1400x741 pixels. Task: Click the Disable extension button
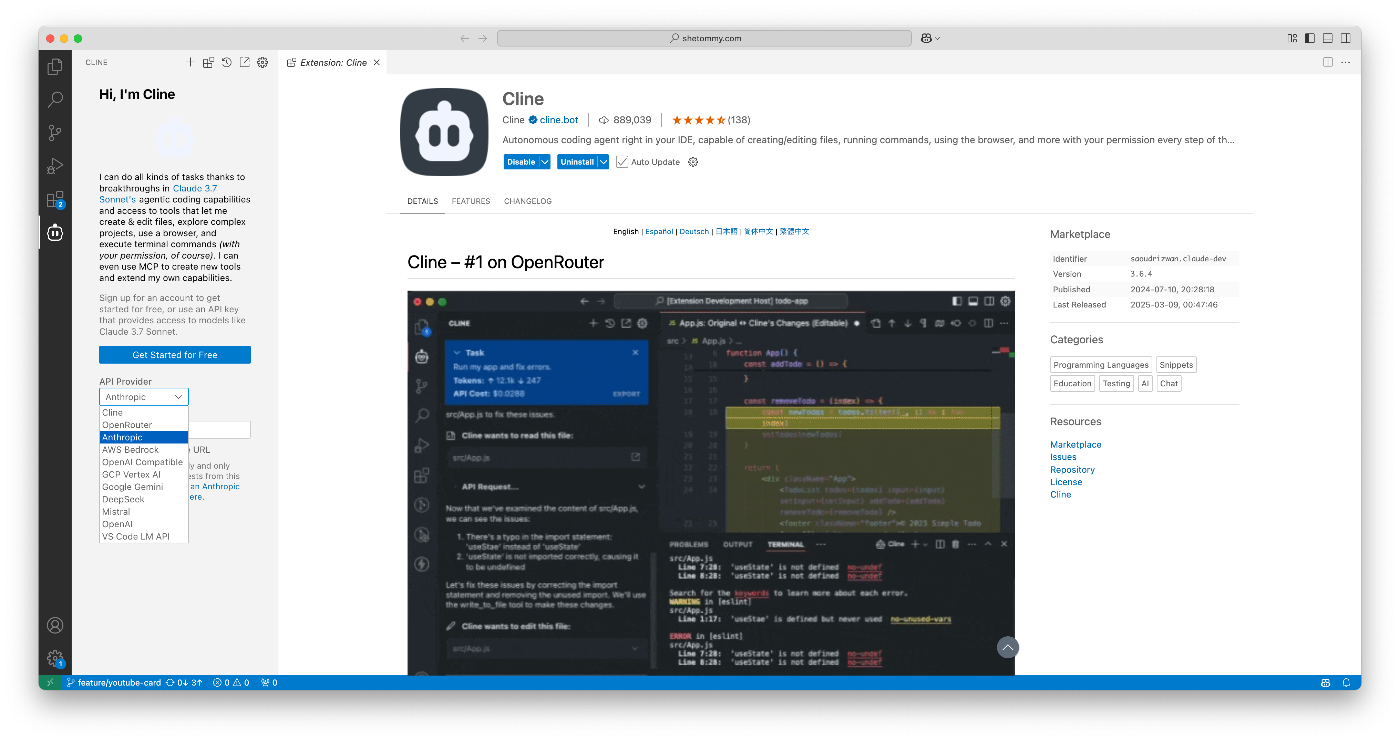pos(521,162)
